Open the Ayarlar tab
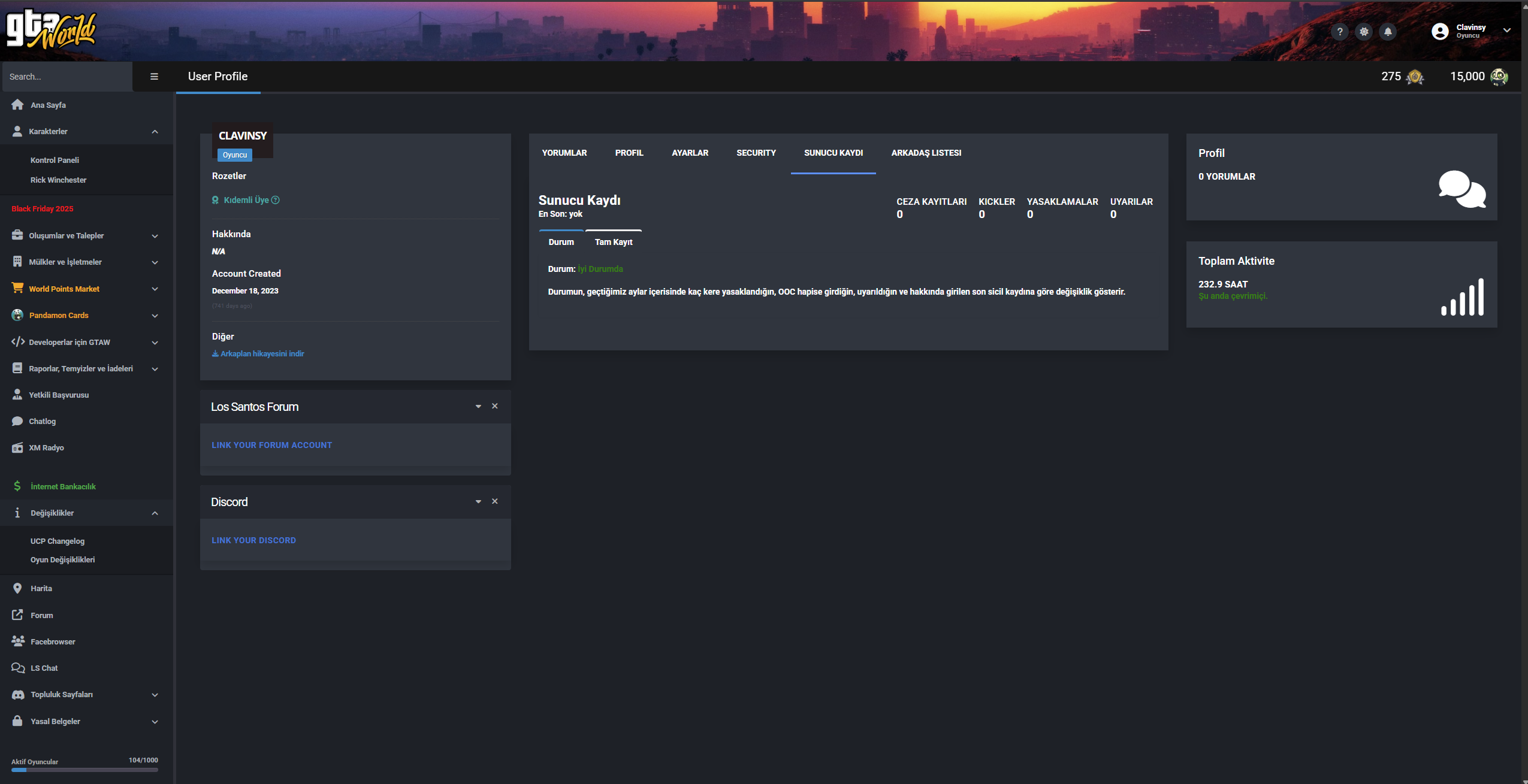Screen dimensions: 1528x784 (690, 153)
